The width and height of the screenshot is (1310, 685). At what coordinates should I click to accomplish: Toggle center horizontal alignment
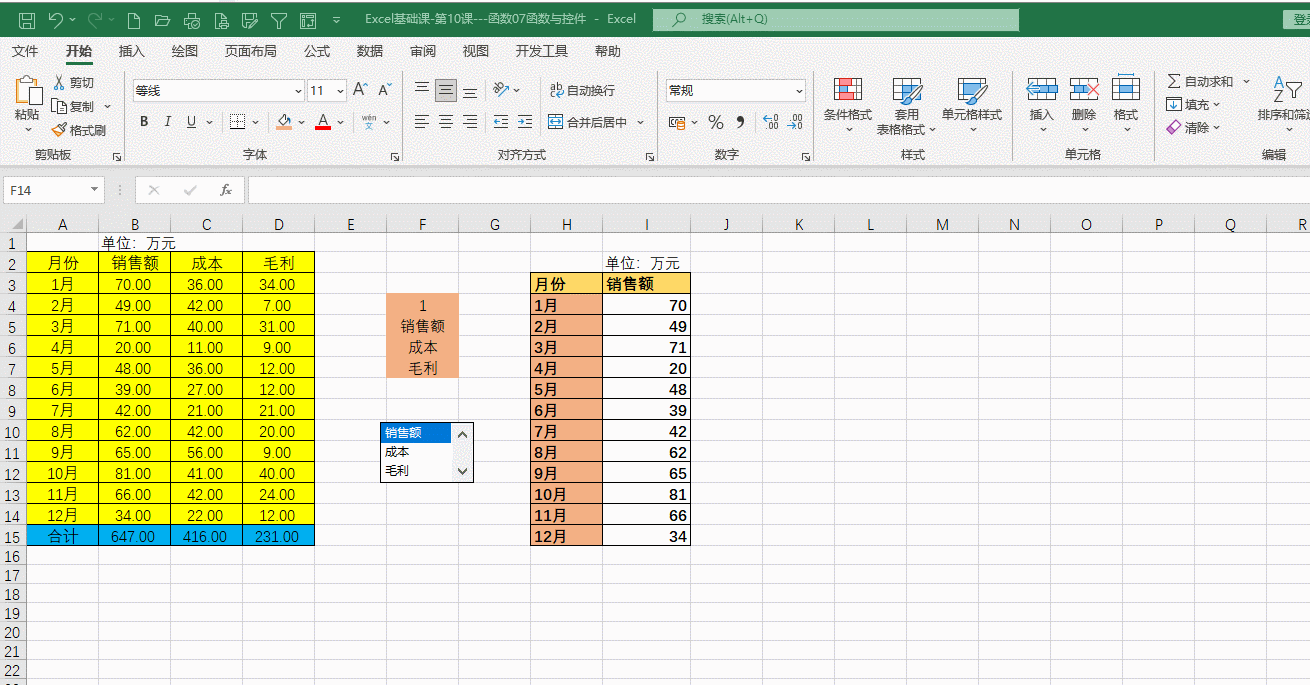pos(446,122)
